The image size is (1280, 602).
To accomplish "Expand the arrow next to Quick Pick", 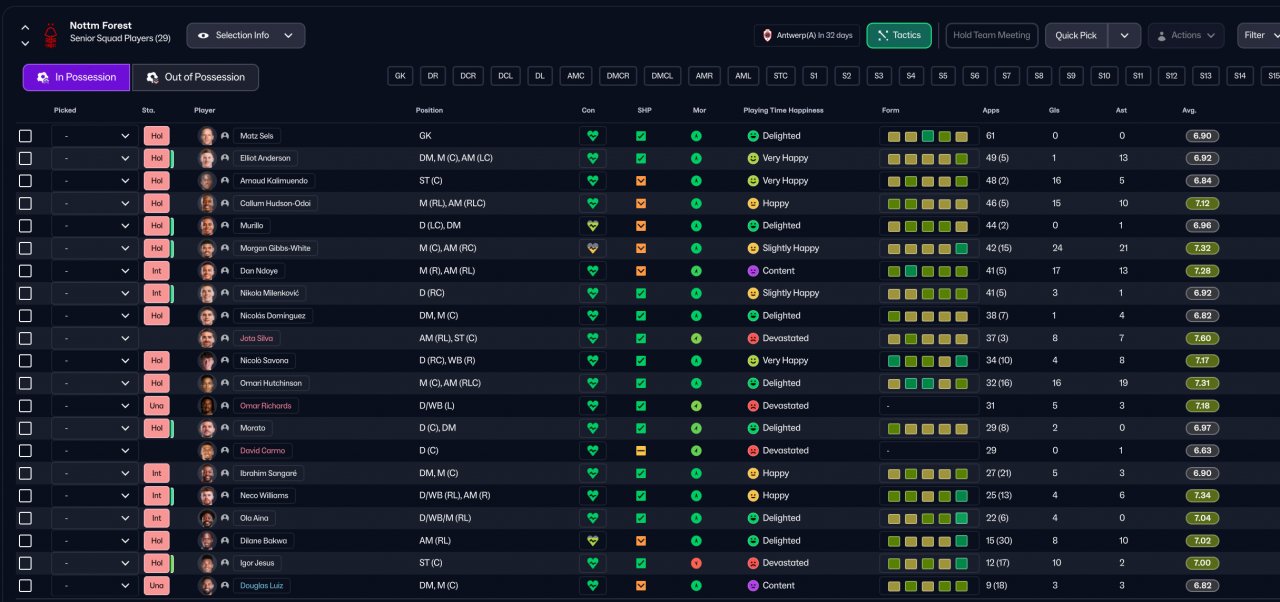I will 1124,36.
